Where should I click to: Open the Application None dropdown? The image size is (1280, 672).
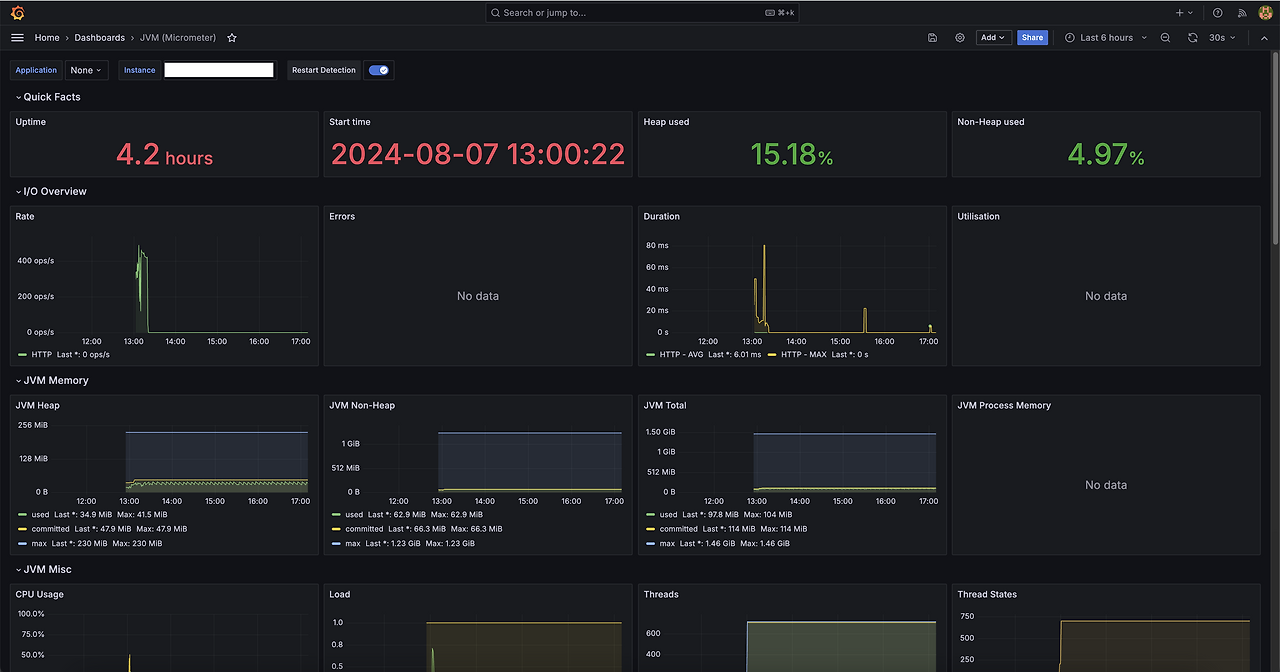pos(86,70)
